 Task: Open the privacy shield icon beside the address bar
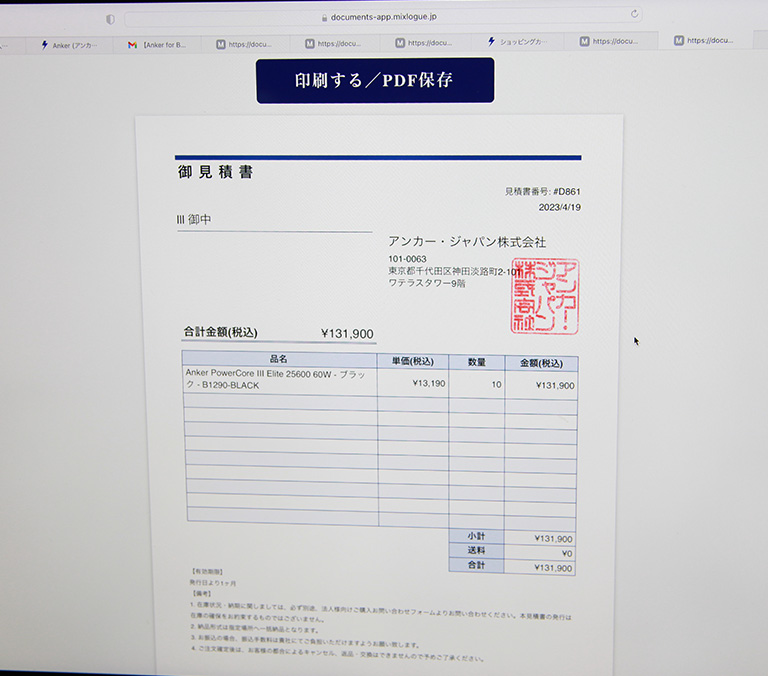pos(110,19)
